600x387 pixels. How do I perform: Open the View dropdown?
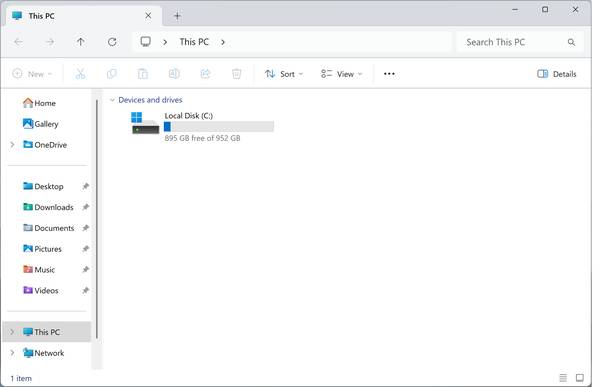[x=341, y=74]
